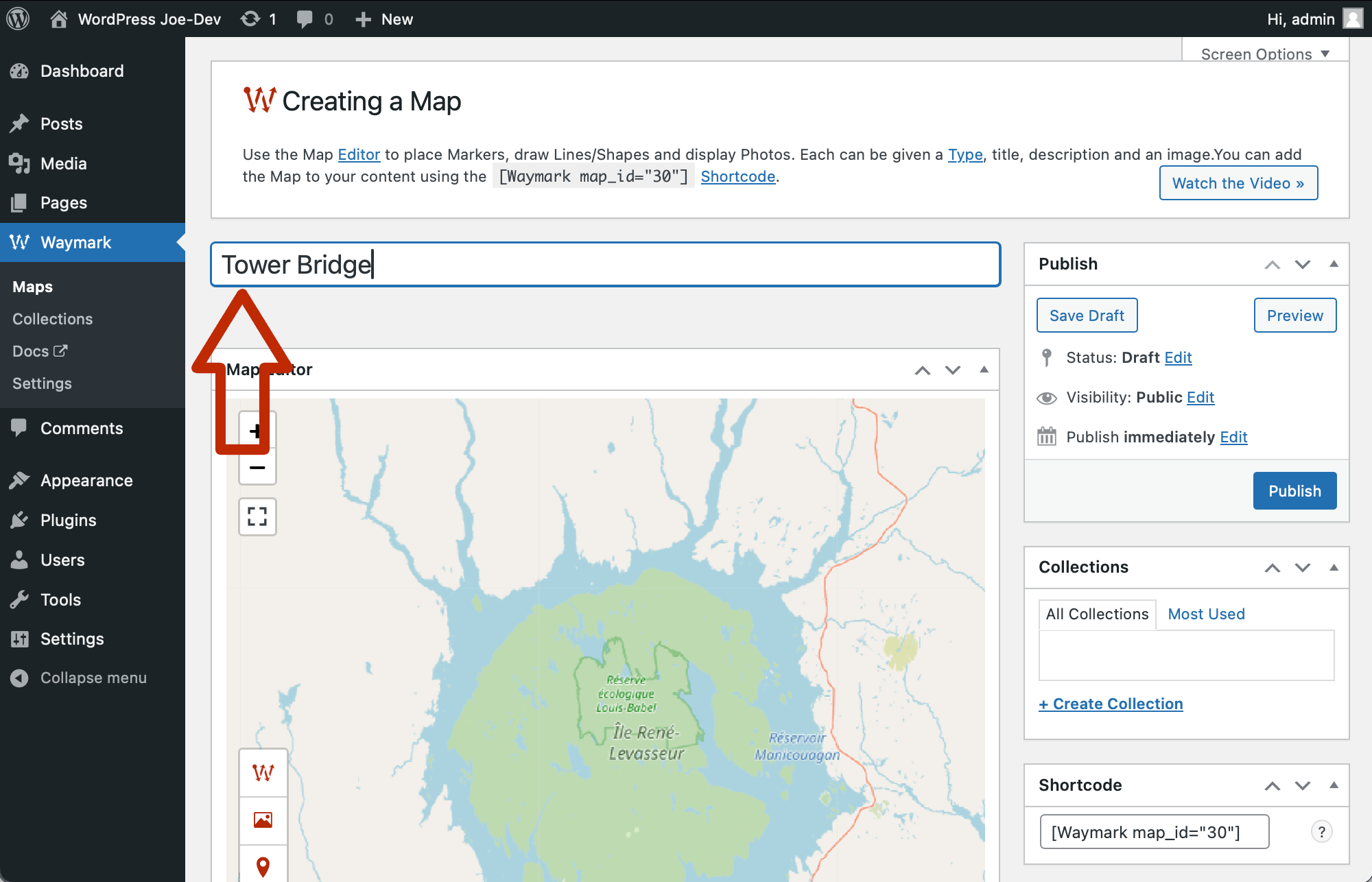Edit the visibility setting of the map
Image resolution: width=1372 pixels, height=882 pixels.
click(x=1199, y=397)
